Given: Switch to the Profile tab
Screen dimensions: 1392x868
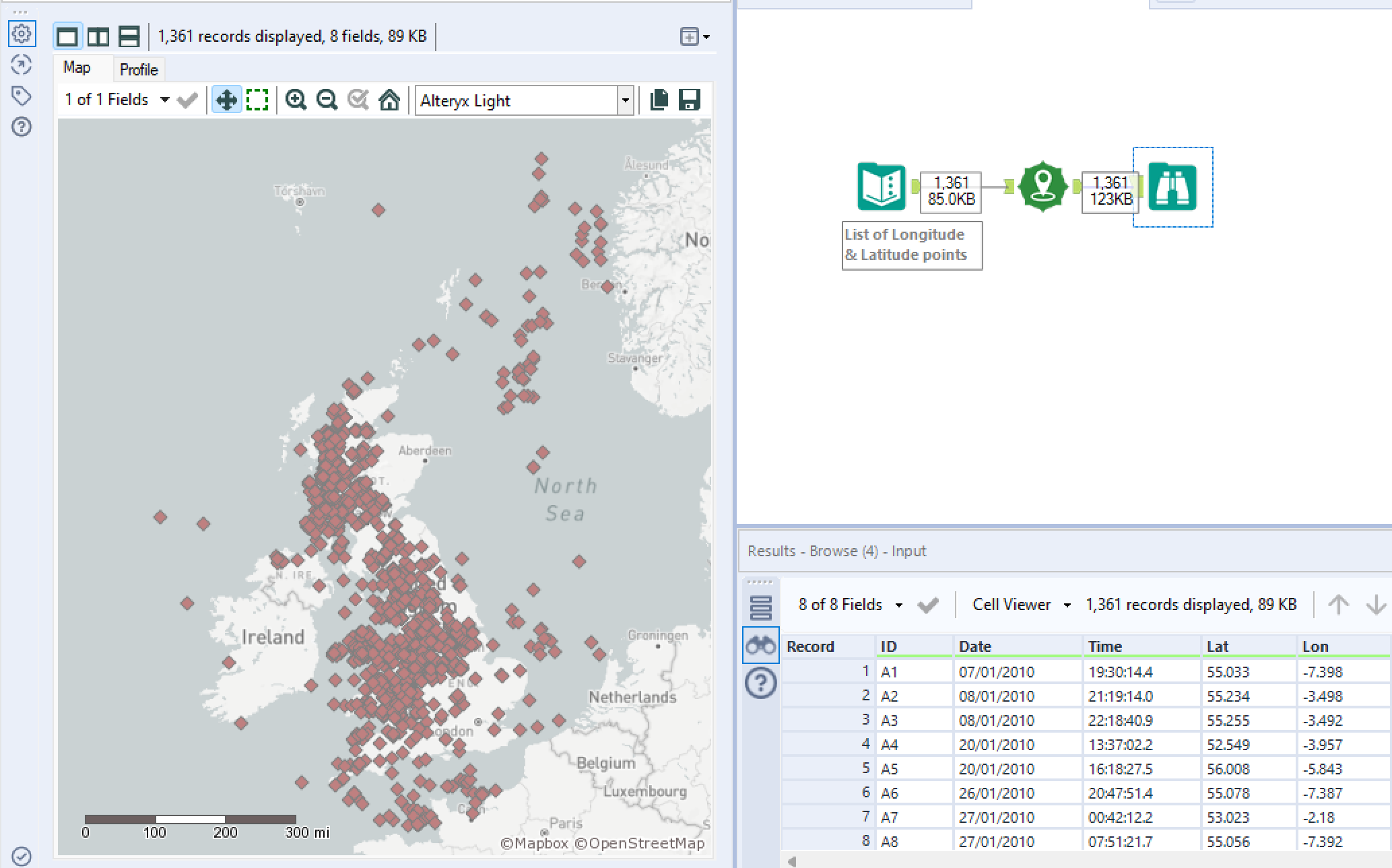Looking at the screenshot, I should click(138, 69).
